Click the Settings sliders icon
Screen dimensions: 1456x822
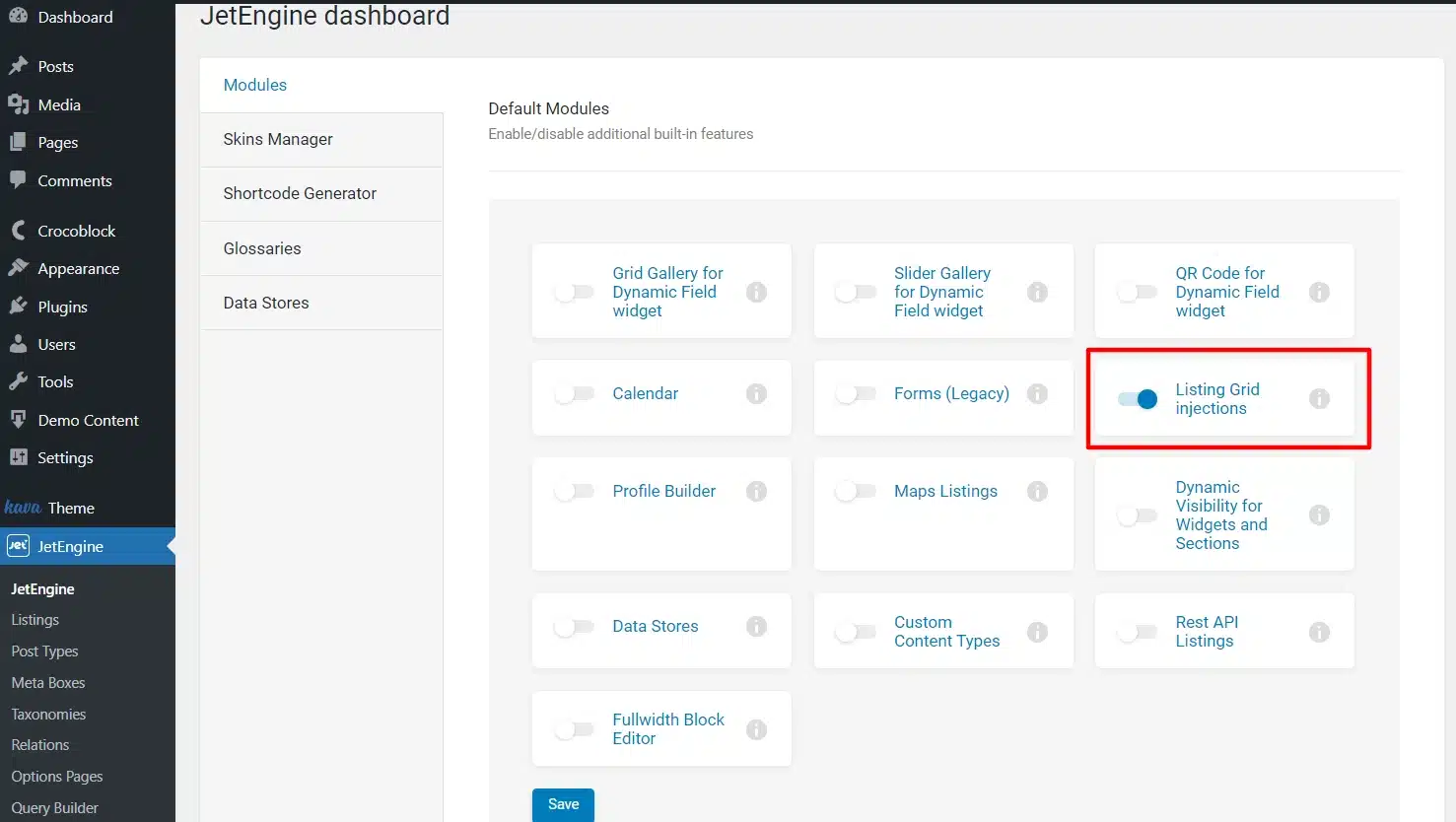18,457
